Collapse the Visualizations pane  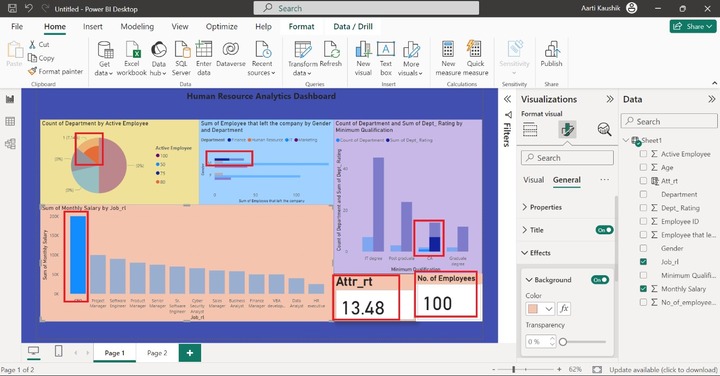(x=610, y=99)
